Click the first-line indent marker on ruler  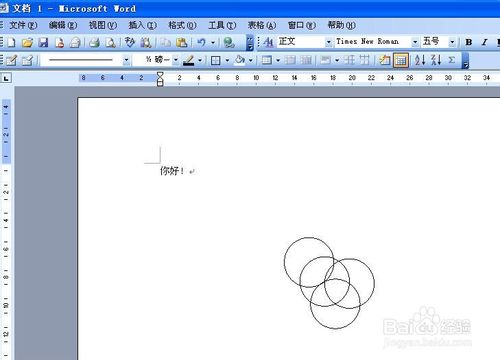tap(160, 74)
